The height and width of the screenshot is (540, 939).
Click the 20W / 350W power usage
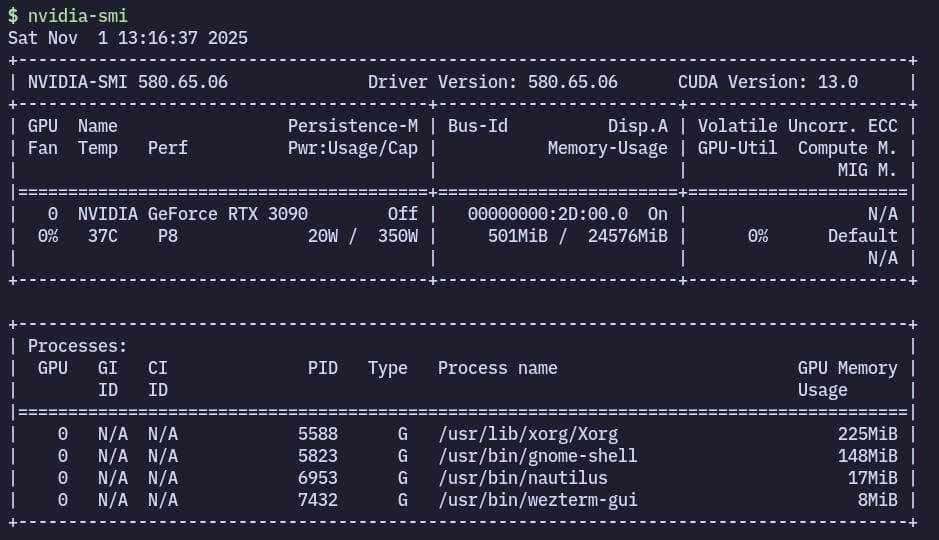(362, 236)
